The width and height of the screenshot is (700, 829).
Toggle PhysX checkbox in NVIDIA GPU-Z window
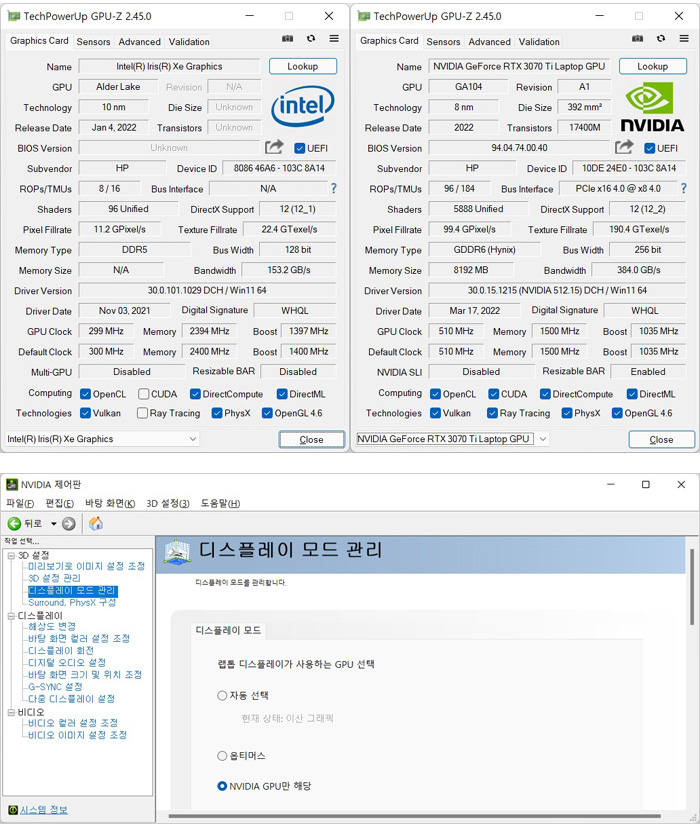567,413
